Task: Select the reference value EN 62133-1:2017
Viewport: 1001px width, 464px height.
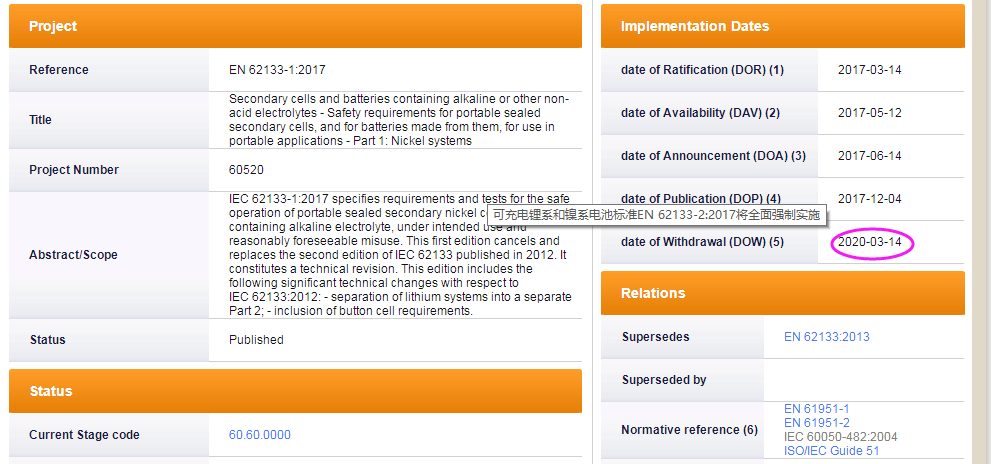Action: [277, 70]
